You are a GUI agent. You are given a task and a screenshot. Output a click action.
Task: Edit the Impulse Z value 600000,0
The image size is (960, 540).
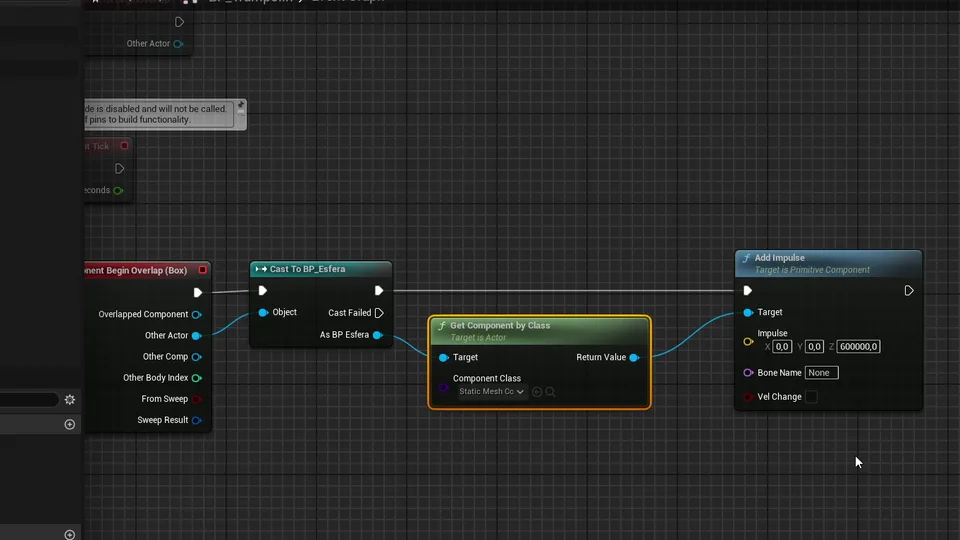pos(858,347)
